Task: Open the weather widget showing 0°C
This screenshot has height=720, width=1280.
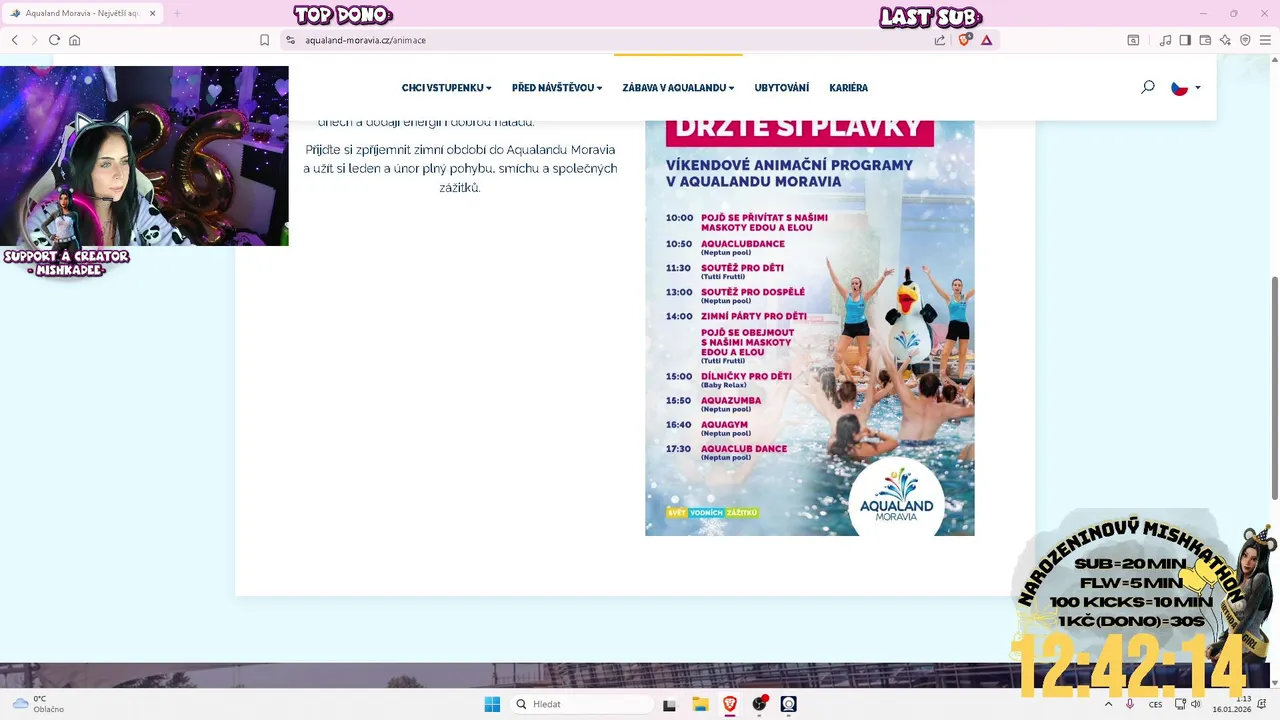Action: pyautogui.click(x=38, y=704)
